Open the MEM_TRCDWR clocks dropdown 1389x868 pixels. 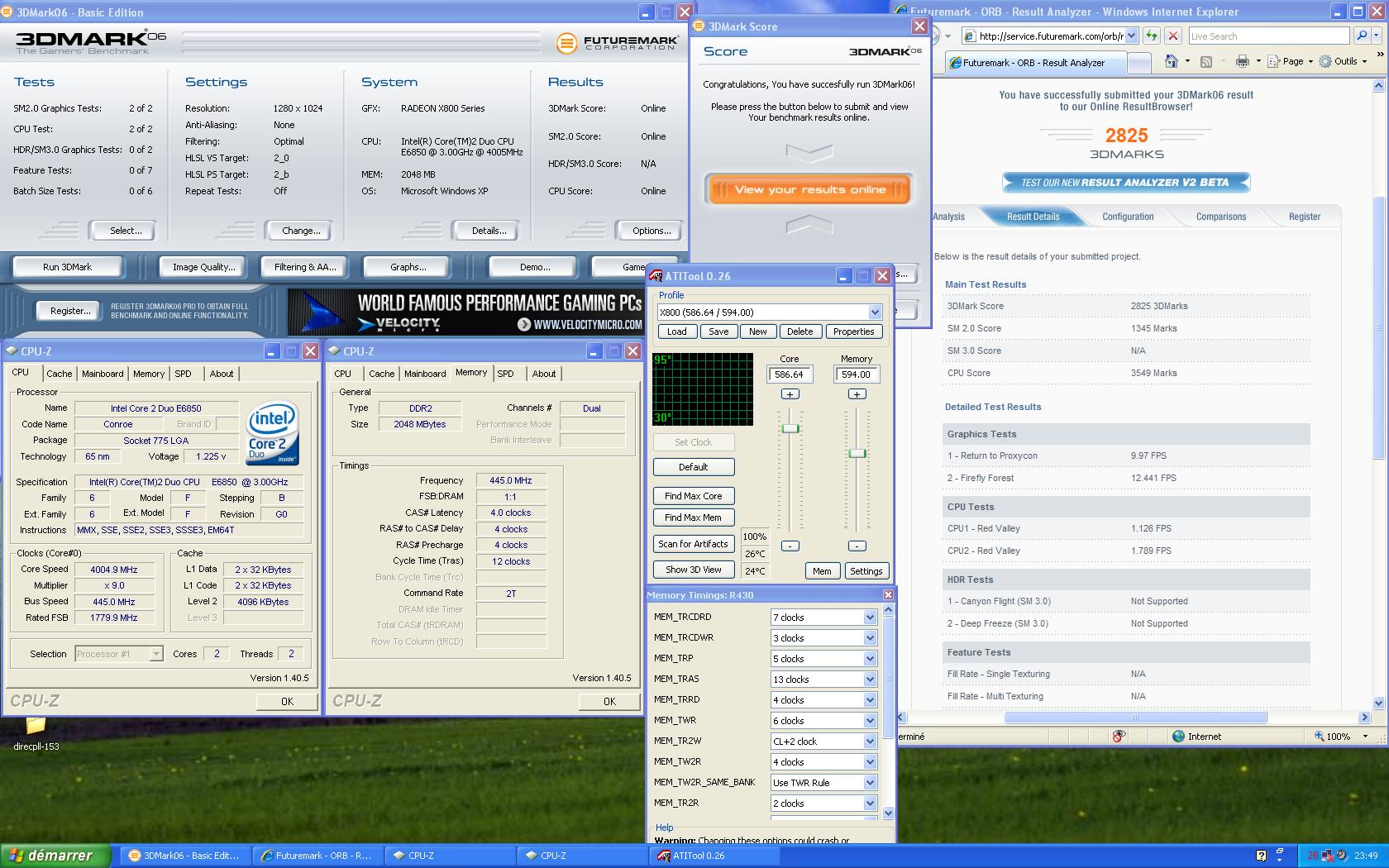(x=870, y=638)
